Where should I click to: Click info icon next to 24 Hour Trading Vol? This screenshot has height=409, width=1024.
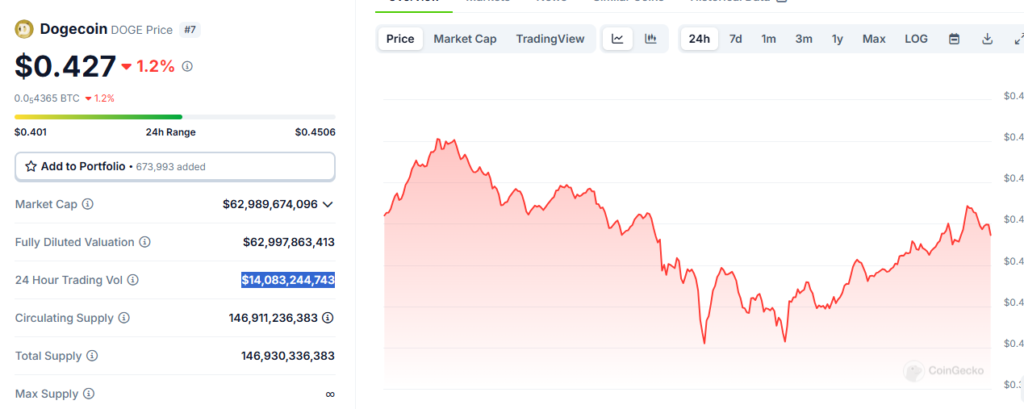[133, 280]
